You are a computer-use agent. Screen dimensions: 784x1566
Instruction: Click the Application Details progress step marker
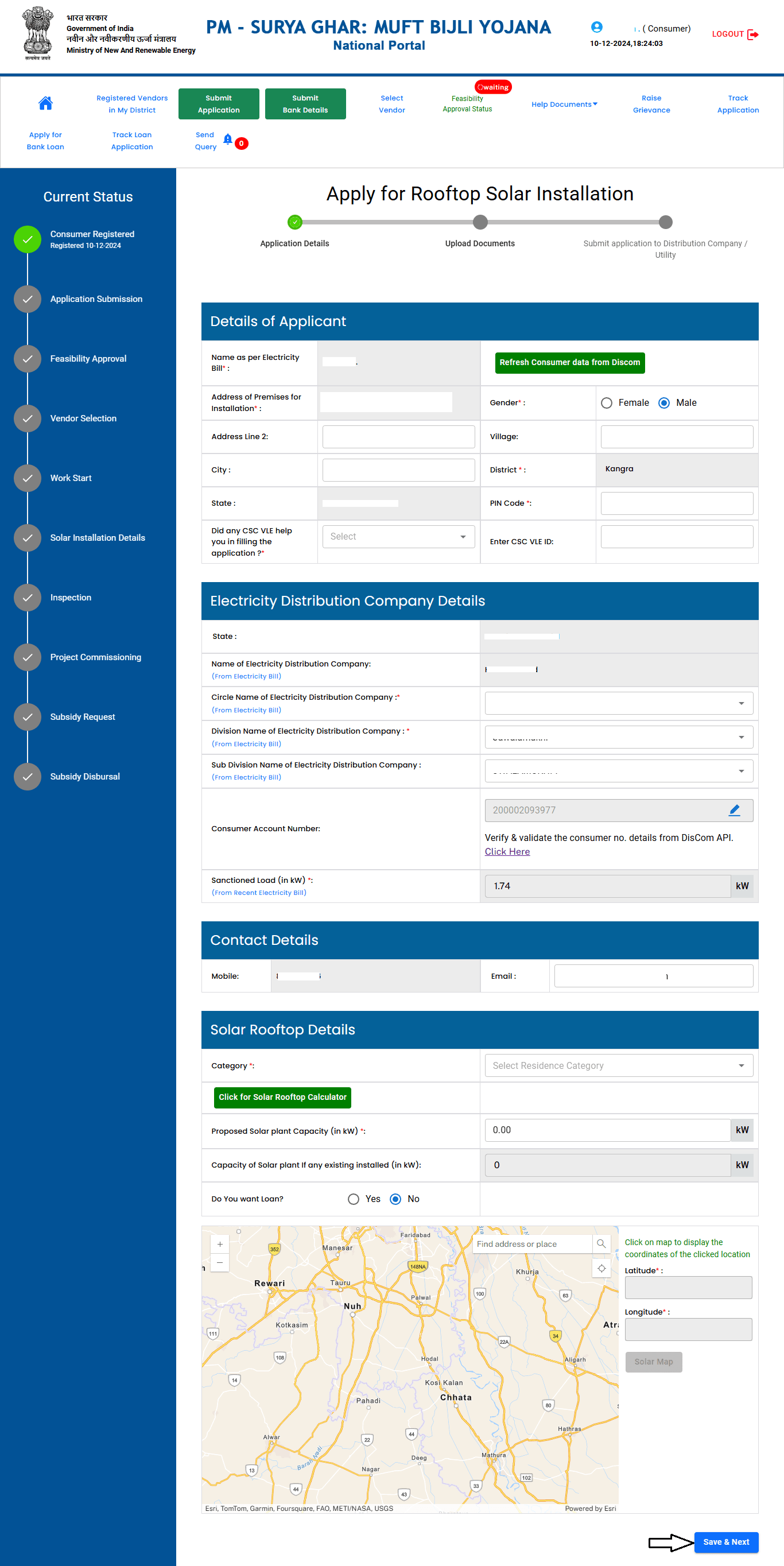295,223
